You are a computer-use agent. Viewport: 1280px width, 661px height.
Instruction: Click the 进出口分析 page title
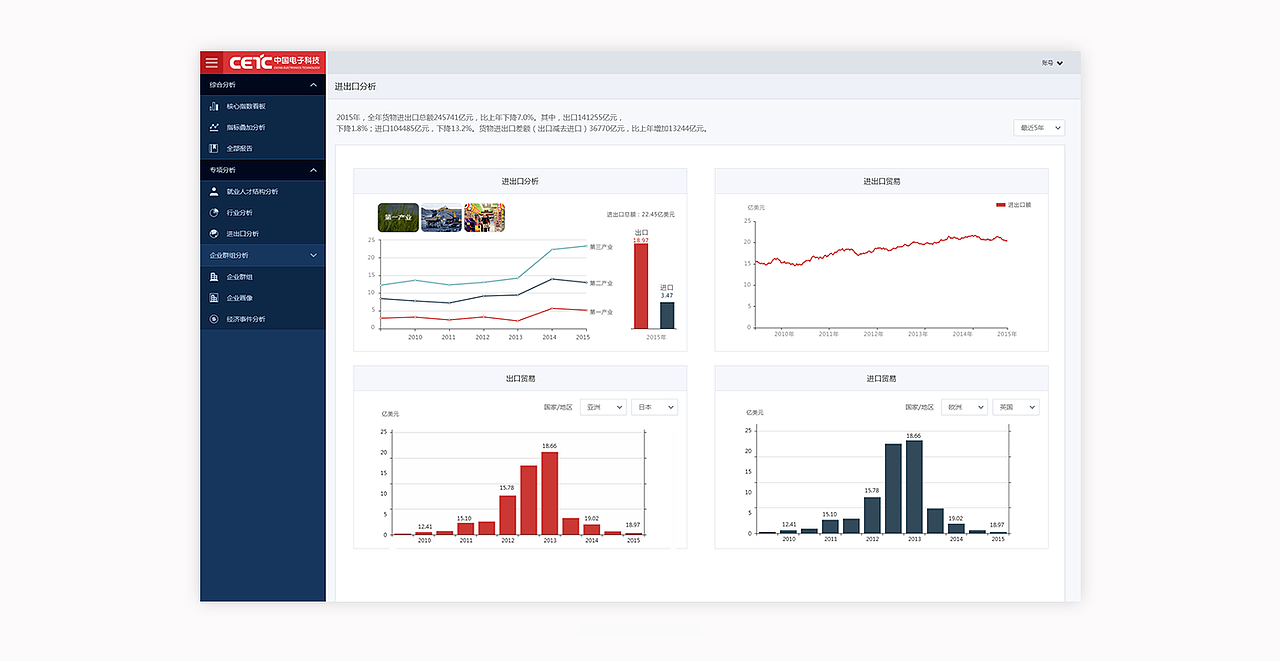(355, 87)
